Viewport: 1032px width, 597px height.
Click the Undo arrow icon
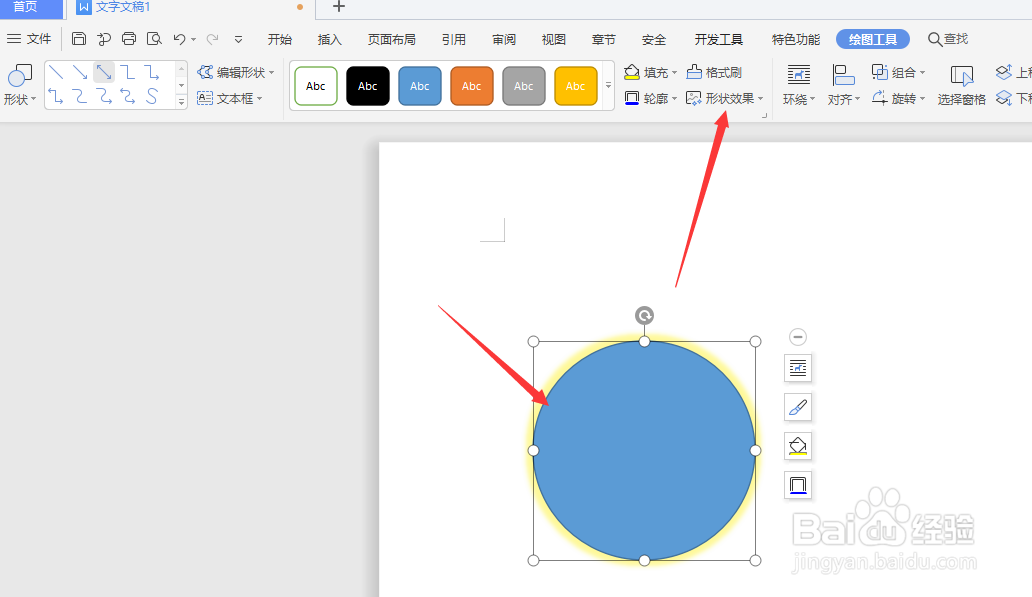click(x=179, y=39)
